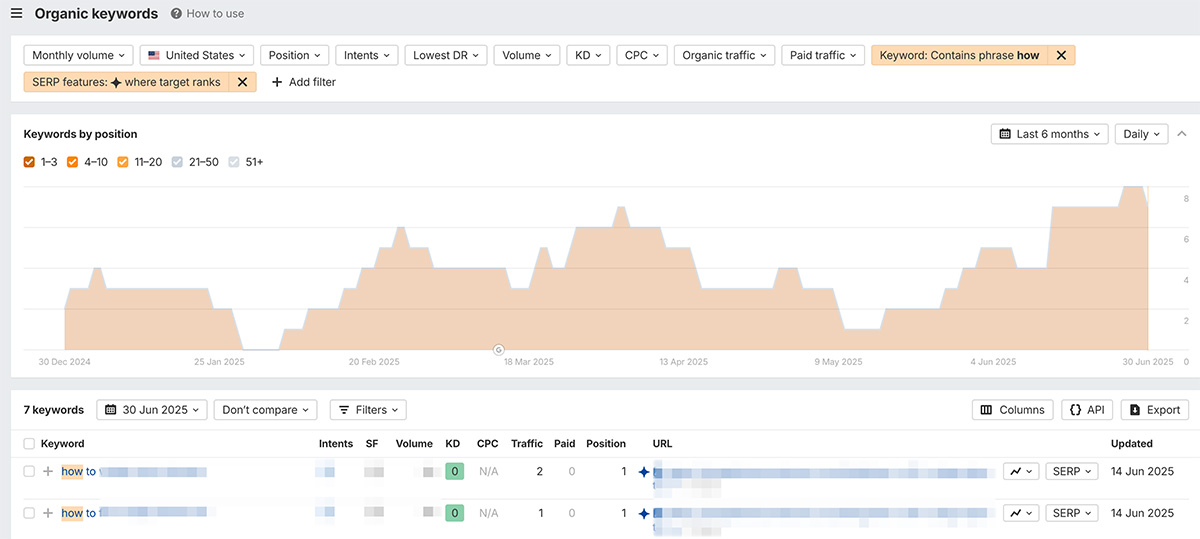
Task: Sort by the Paid column header
Action: (565, 444)
